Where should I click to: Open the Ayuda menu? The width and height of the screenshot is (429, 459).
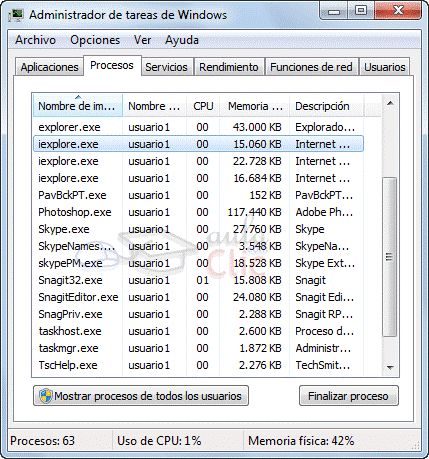(x=182, y=40)
